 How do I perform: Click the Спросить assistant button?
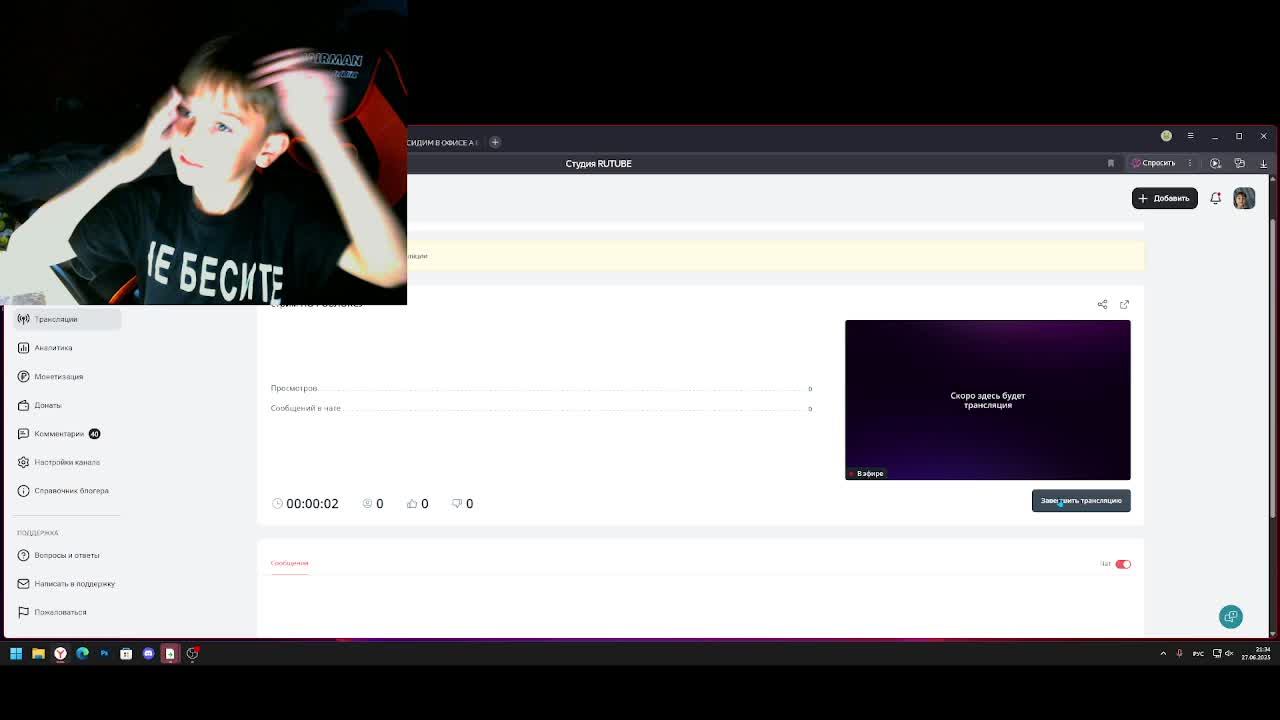(1154, 163)
